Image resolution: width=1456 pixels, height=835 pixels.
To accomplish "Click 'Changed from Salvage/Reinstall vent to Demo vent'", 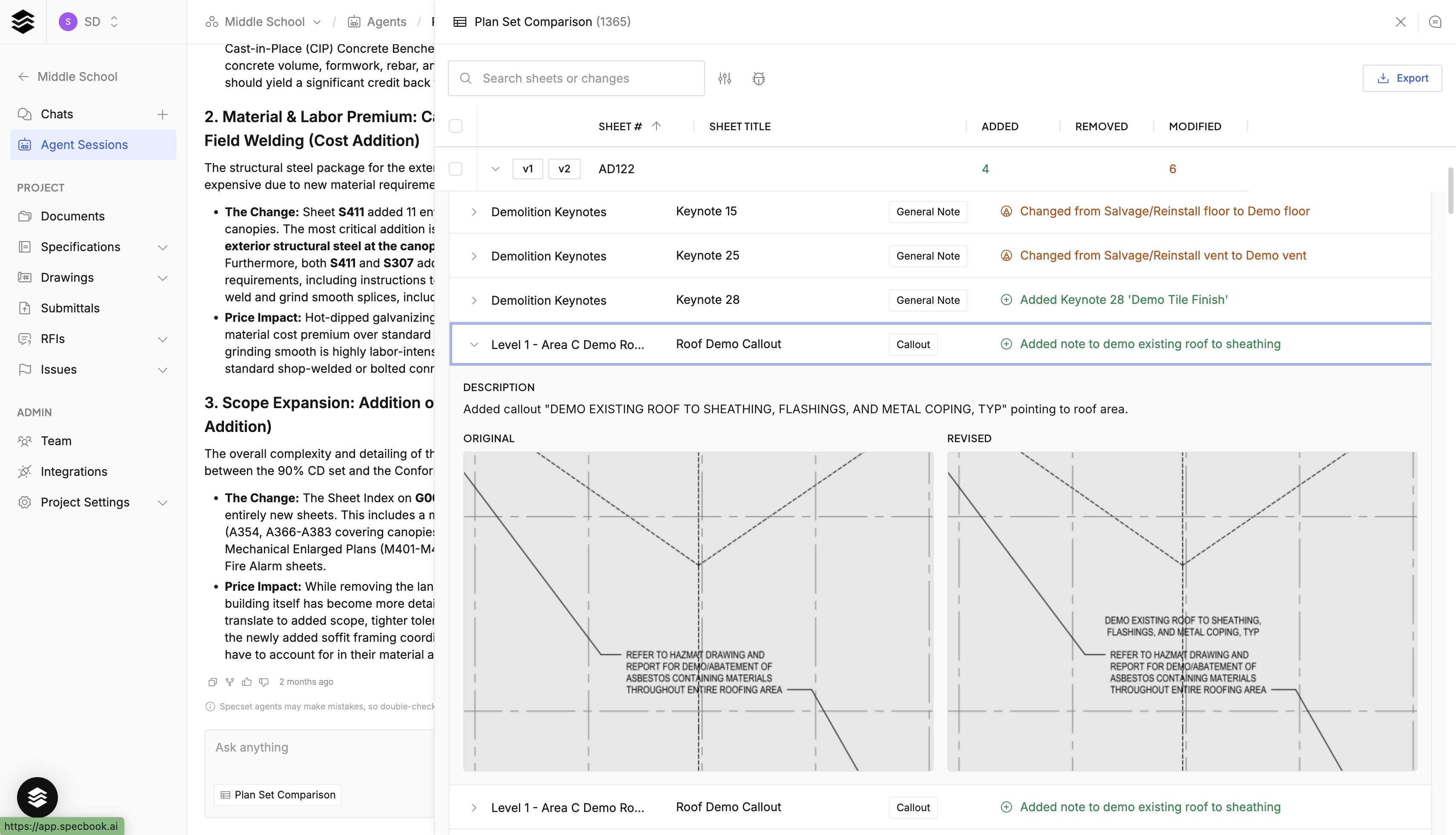I will point(1163,256).
